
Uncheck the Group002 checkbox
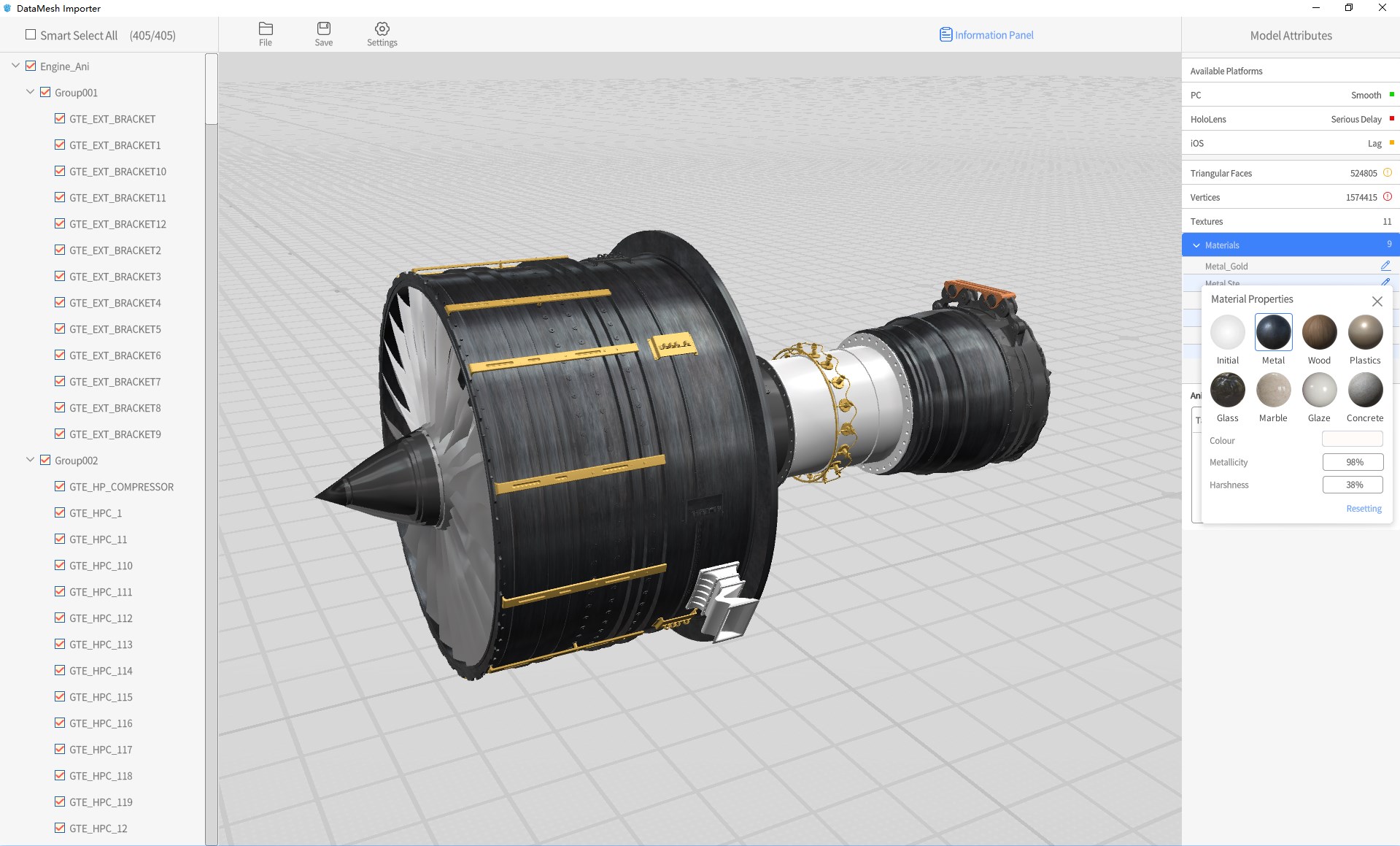[x=45, y=460]
